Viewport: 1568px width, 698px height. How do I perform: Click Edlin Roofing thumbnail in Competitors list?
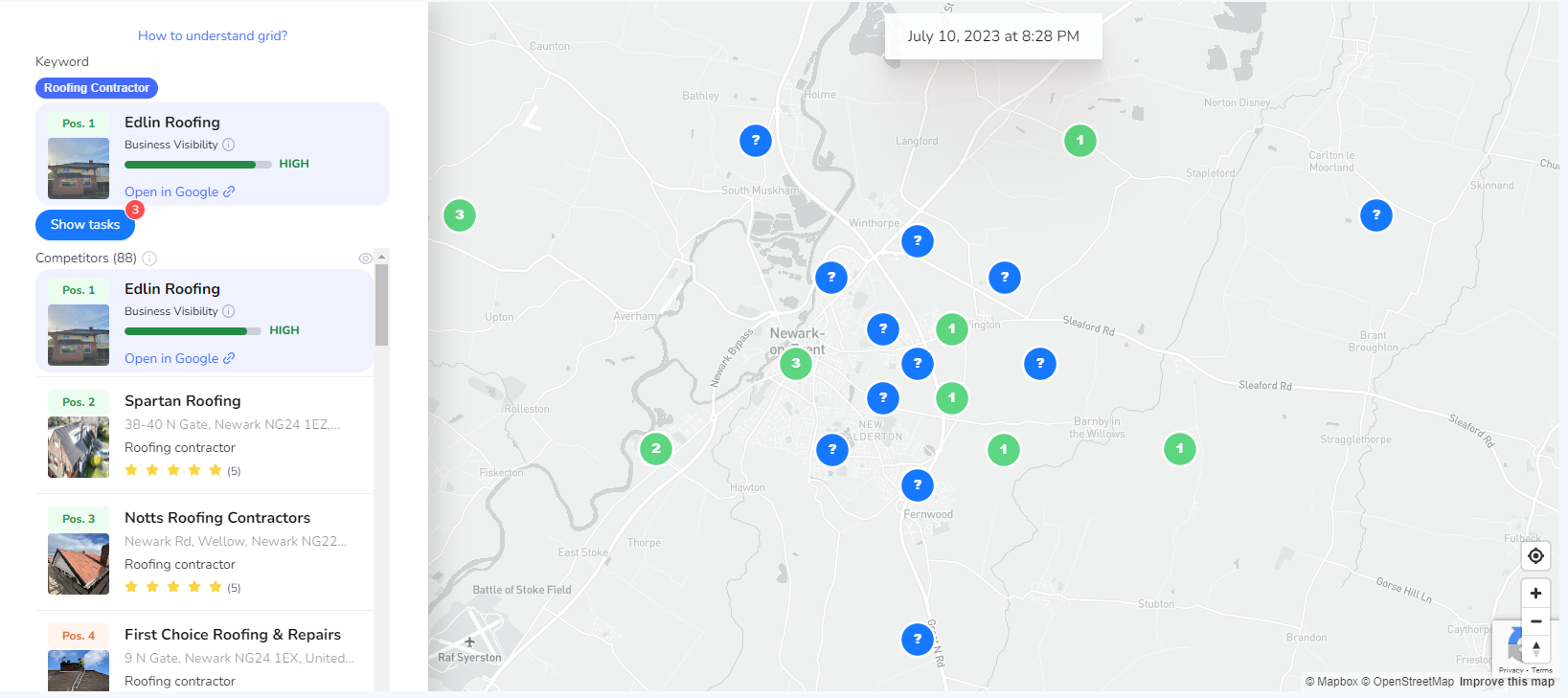(x=79, y=335)
